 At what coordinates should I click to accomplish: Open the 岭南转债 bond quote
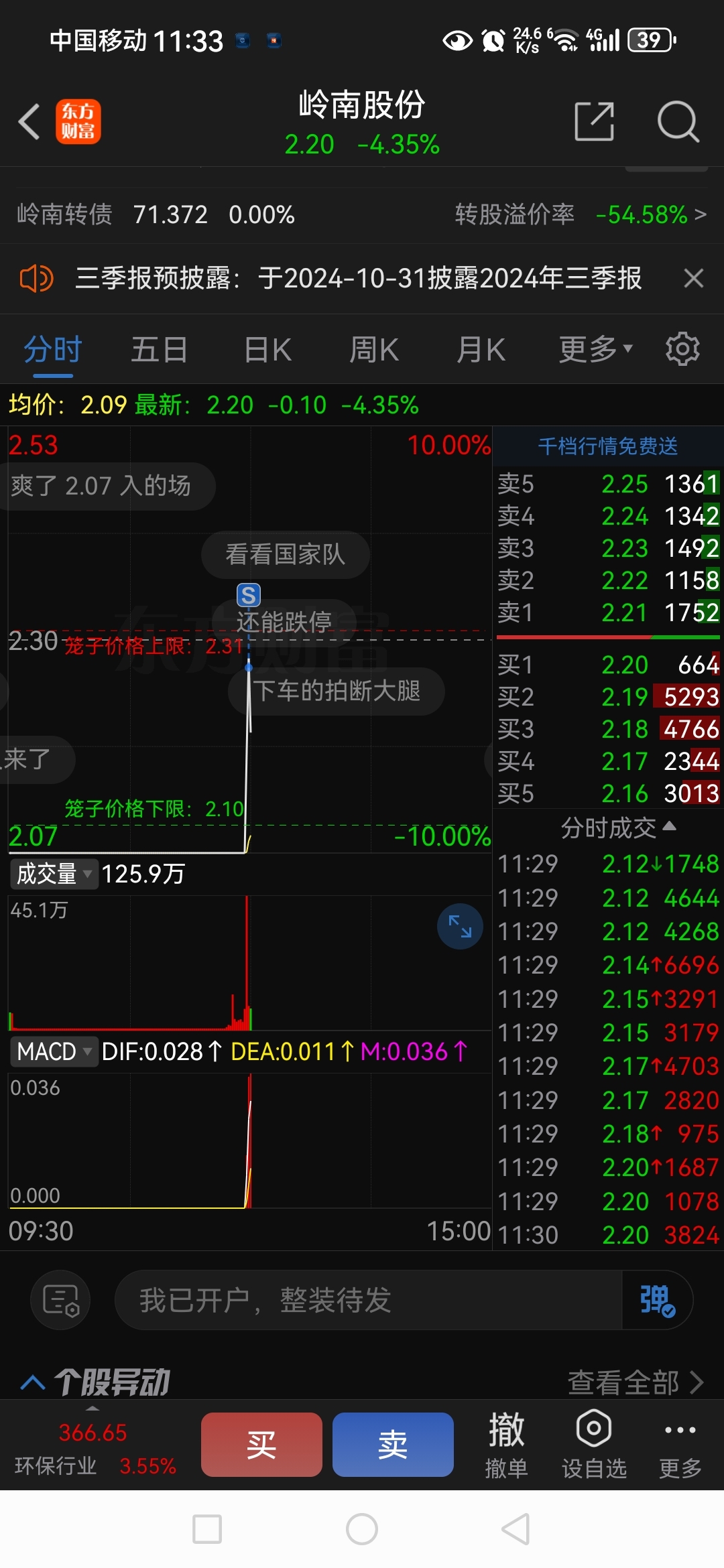tap(156, 214)
